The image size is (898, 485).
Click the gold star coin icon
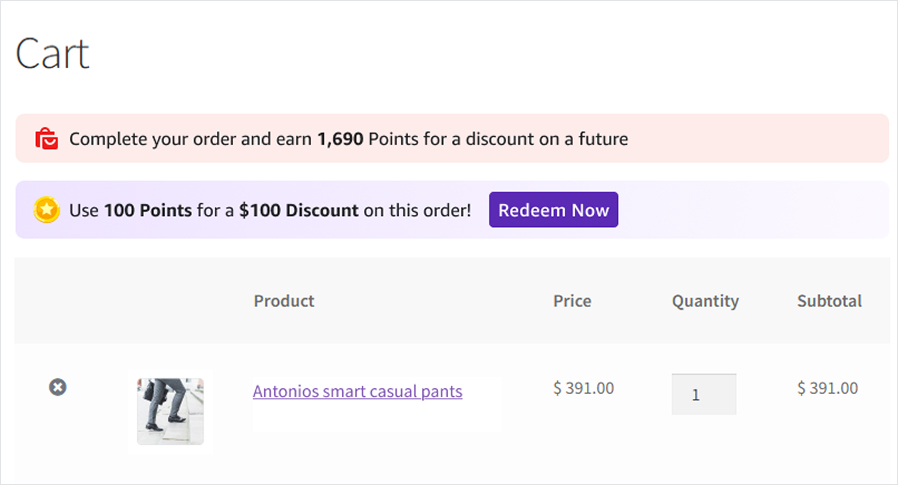(46, 210)
